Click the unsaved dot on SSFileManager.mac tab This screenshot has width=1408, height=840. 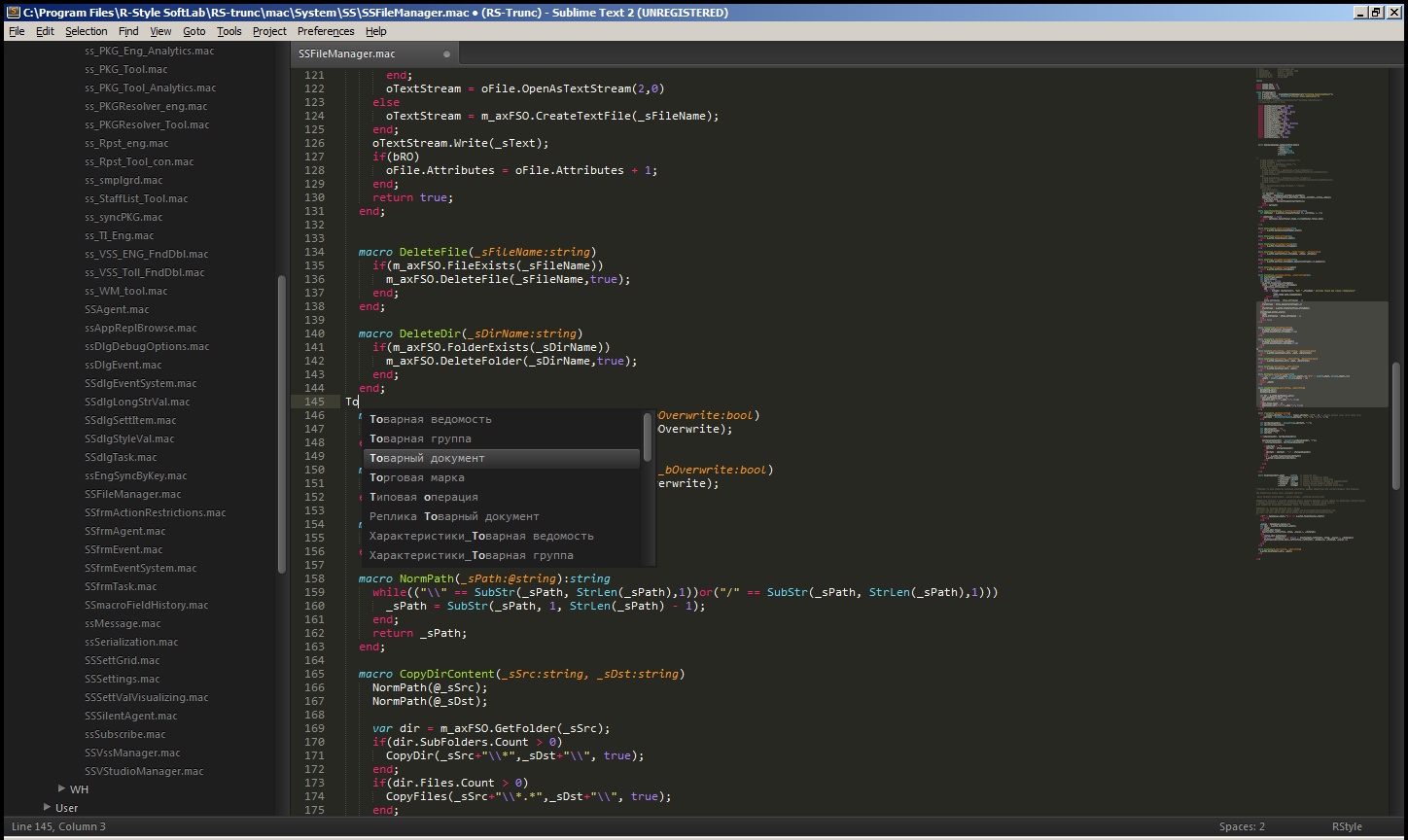[447, 54]
